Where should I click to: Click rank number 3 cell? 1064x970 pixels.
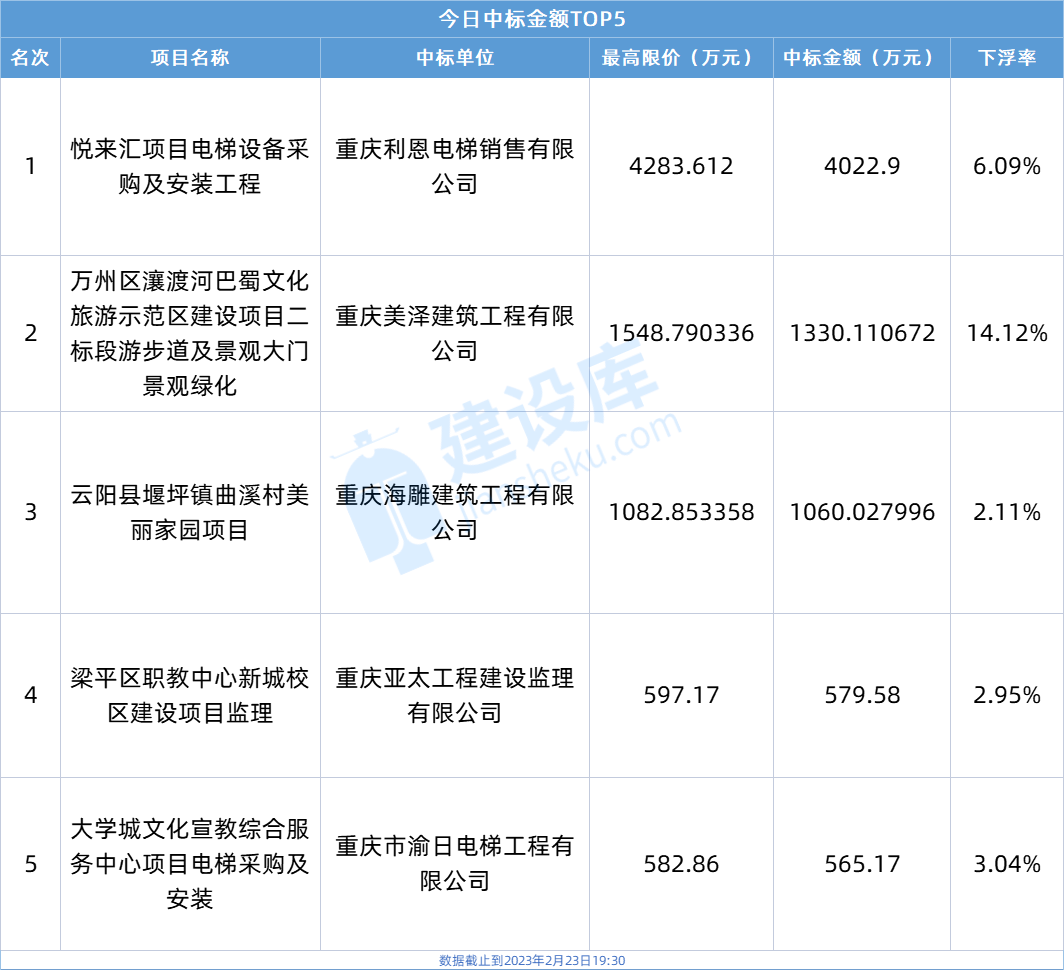click(x=31, y=512)
